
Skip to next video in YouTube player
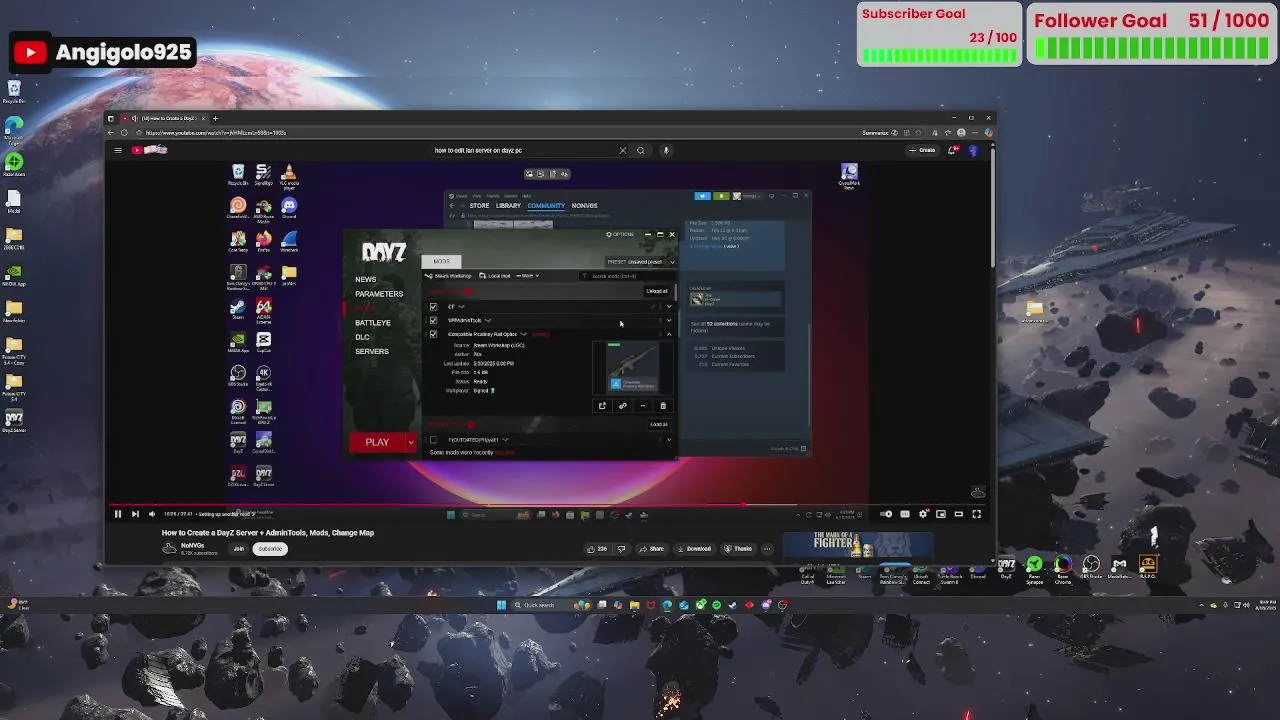click(x=135, y=514)
